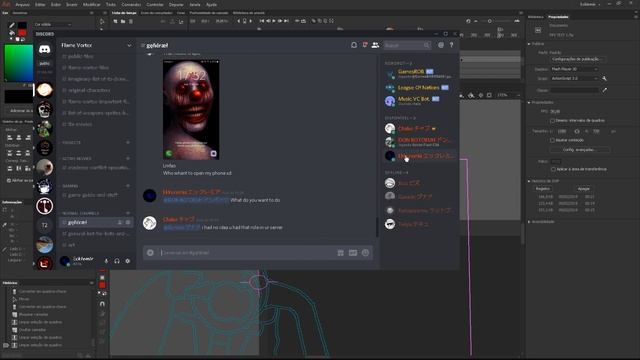Open Discord help question mark
The image size is (640, 360).
tap(451, 45)
